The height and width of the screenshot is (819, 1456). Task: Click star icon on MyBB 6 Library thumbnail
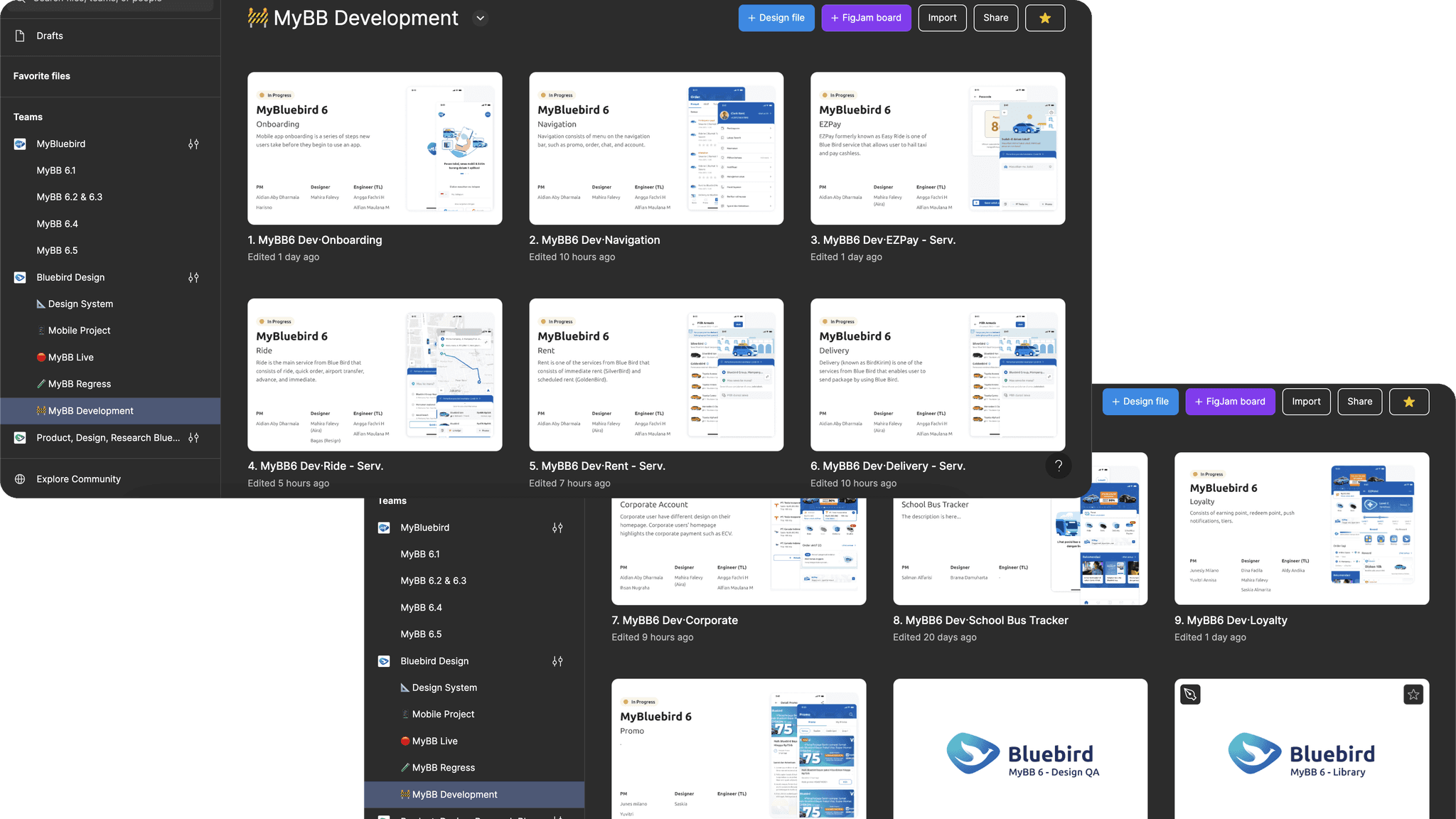click(x=1413, y=695)
